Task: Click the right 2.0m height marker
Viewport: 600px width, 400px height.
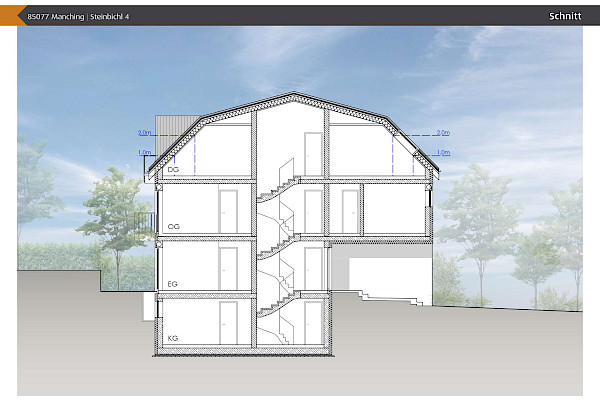Action: (444, 132)
